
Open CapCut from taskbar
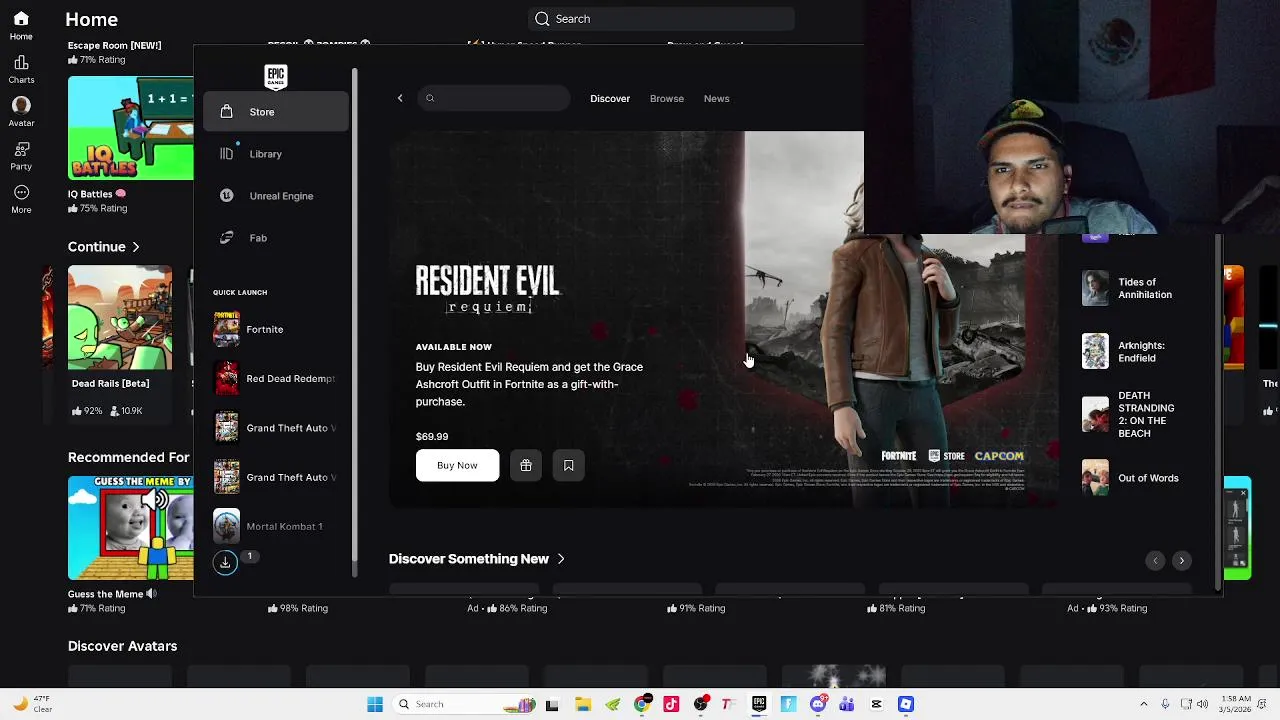click(876, 704)
